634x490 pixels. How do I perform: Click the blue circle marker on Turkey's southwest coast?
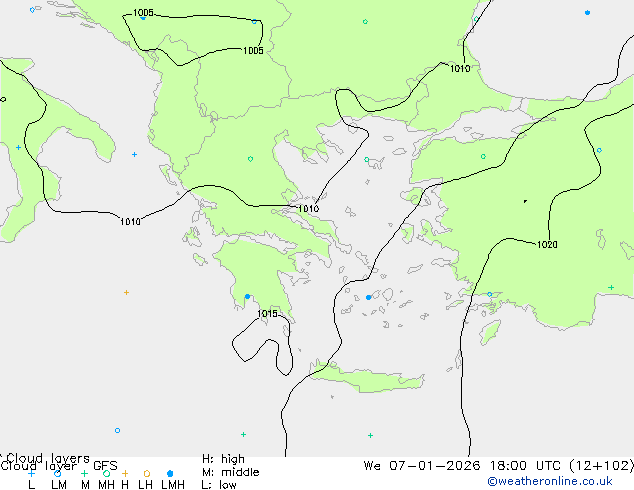[x=489, y=294]
